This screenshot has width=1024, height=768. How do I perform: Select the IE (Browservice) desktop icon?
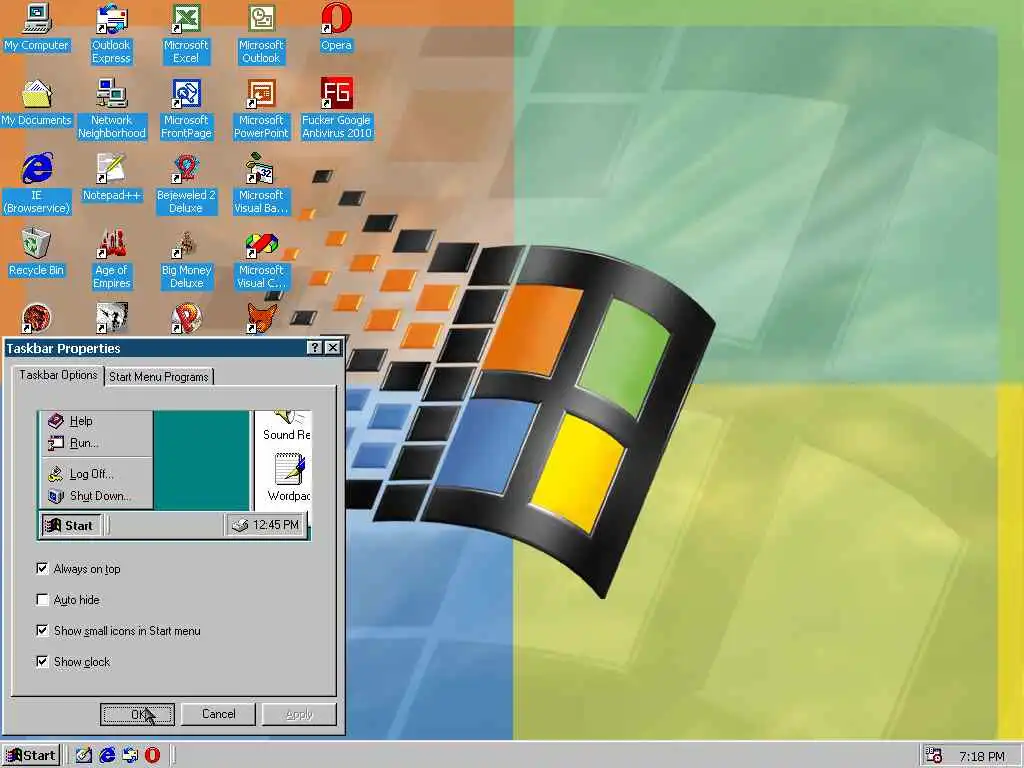pos(36,184)
